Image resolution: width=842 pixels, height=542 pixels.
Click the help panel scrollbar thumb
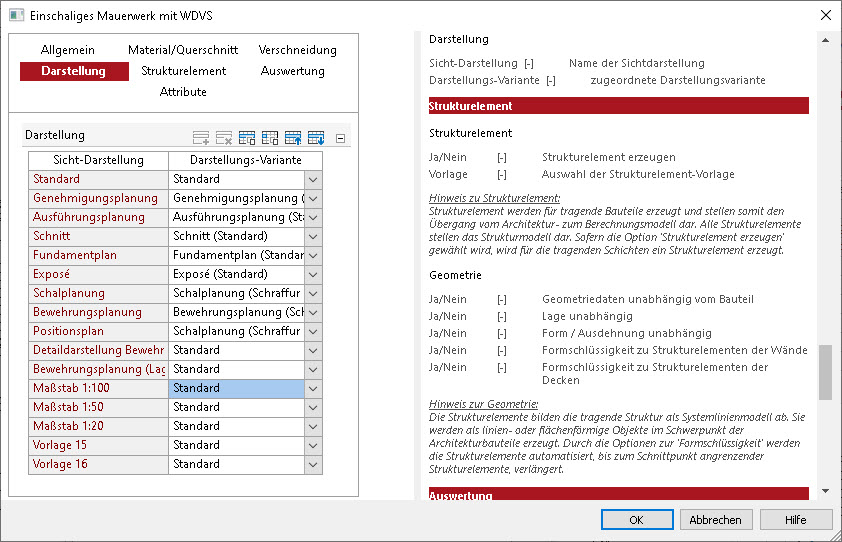pyautogui.click(x=825, y=372)
